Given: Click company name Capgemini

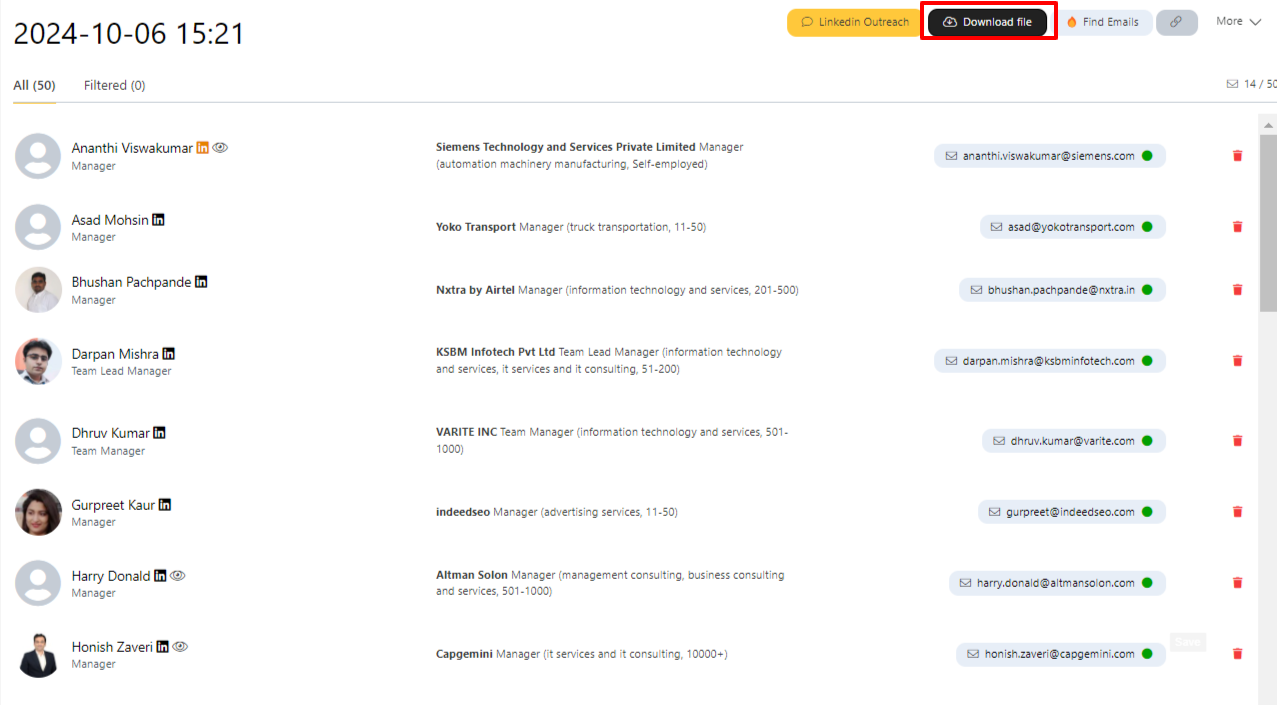Looking at the screenshot, I should (x=464, y=654).
